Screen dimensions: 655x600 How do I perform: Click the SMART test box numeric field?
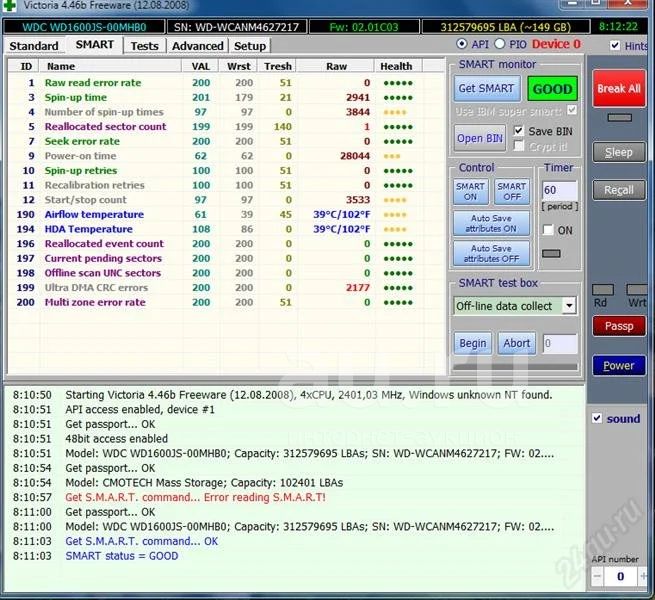tap(560, 343)
